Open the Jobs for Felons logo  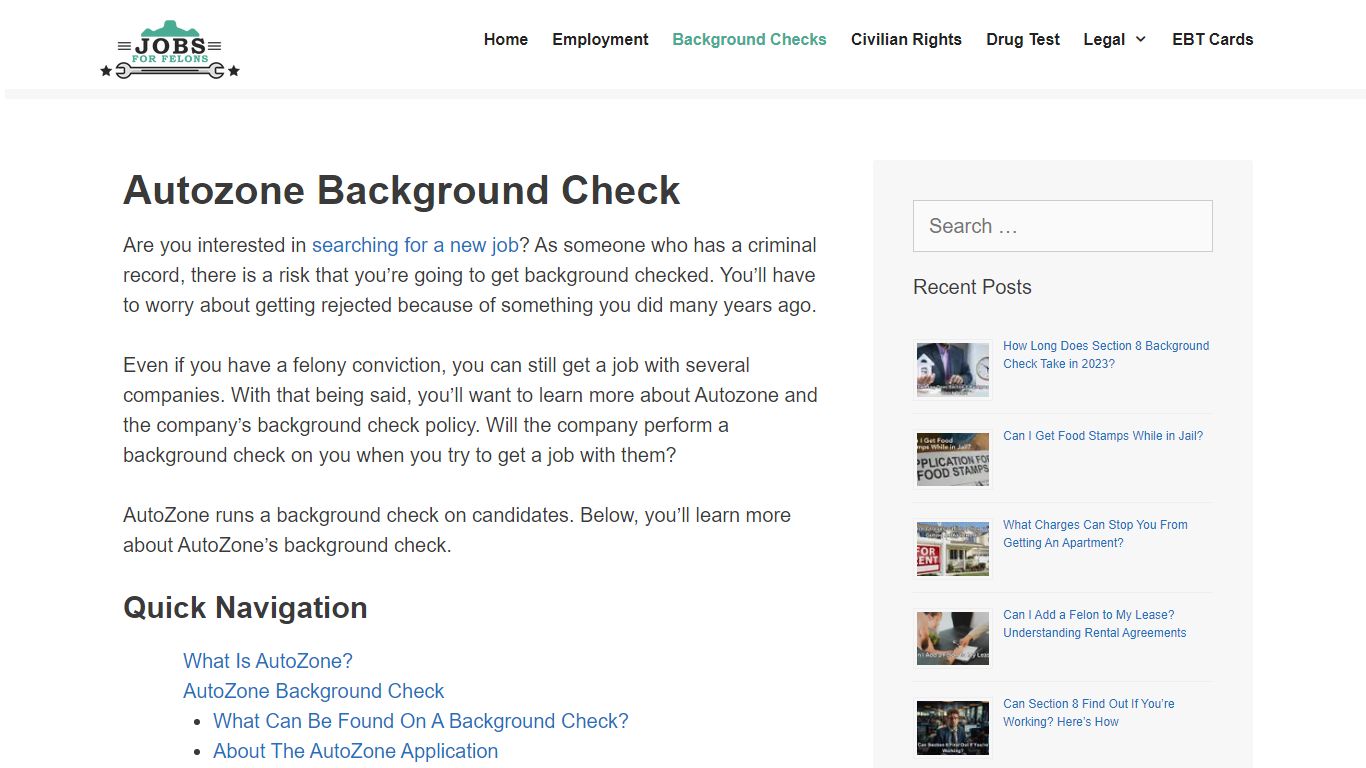pos(170,50)
